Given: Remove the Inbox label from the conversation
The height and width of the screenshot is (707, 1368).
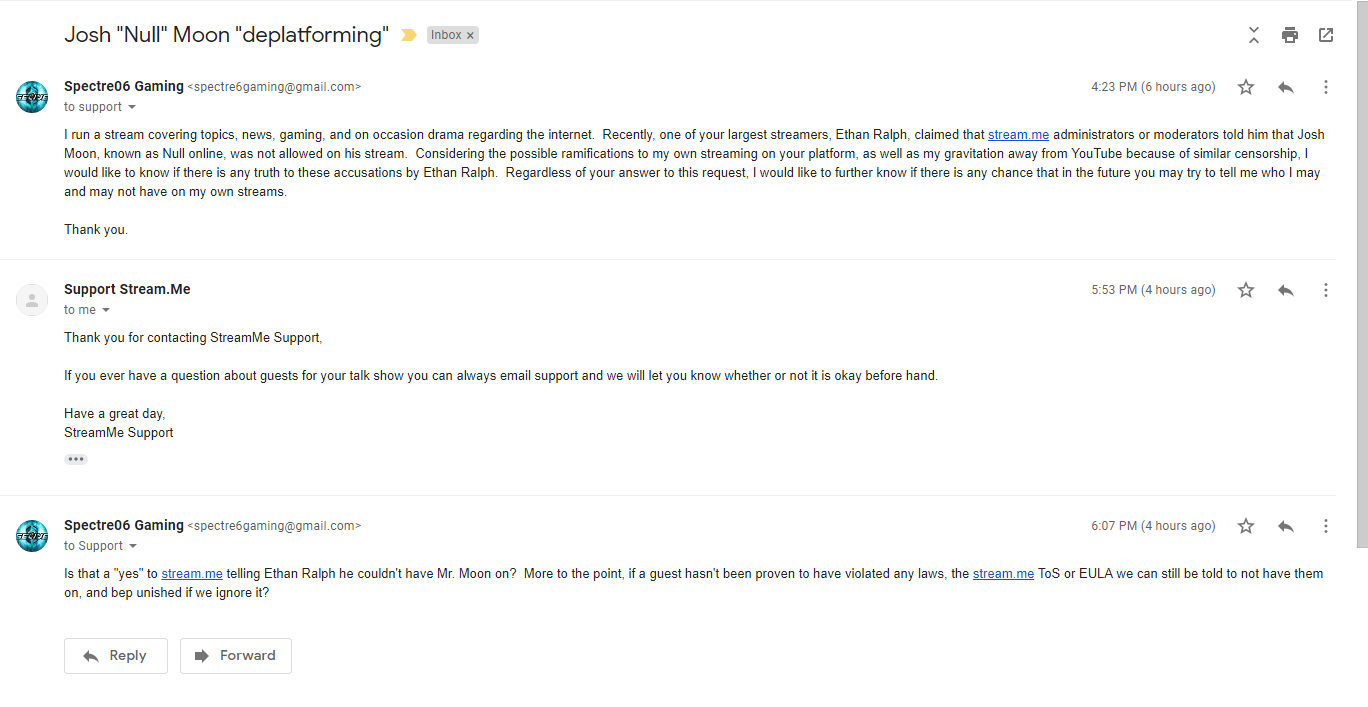Looking at the screenshot, I should click(470, 35).
